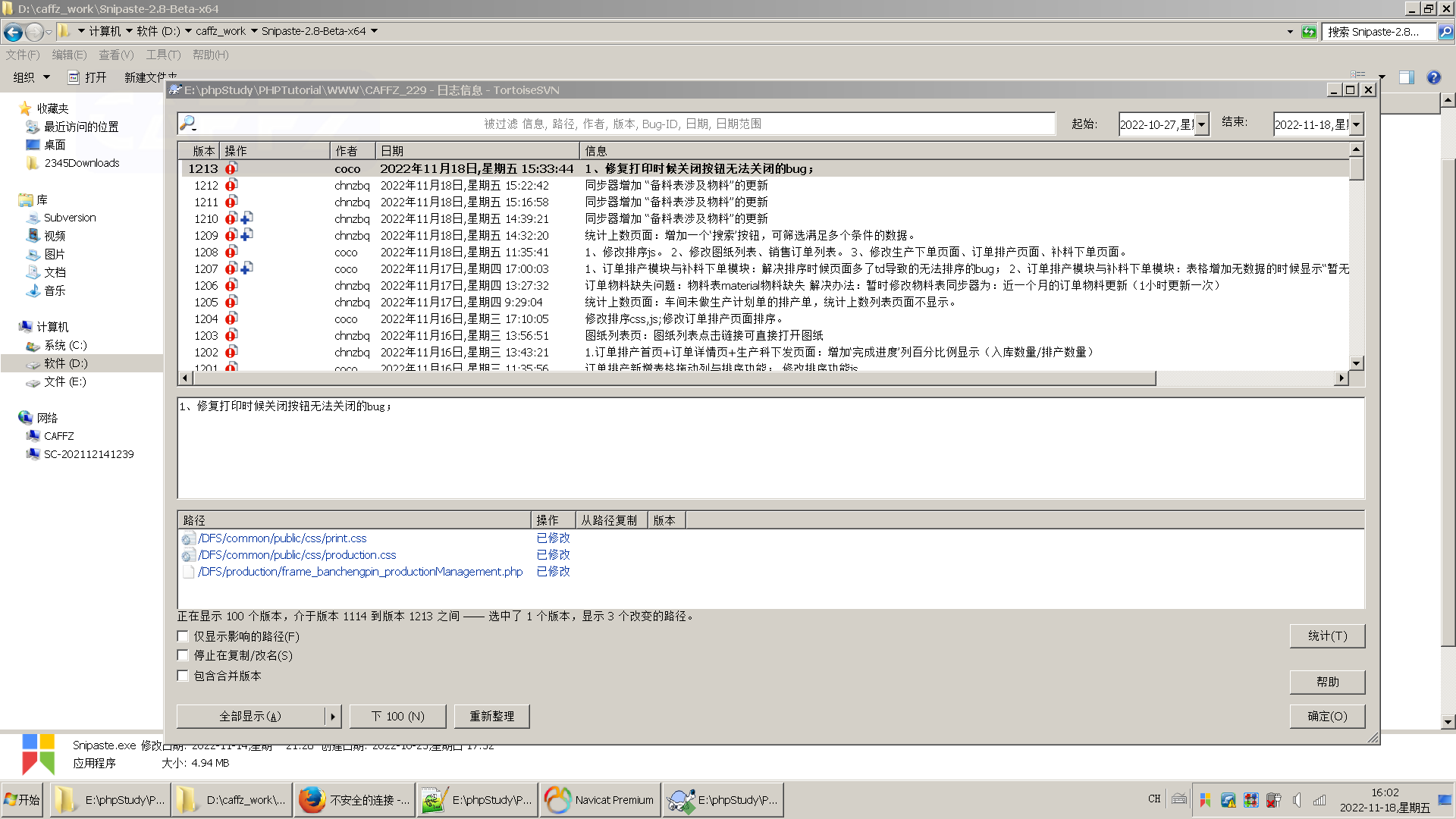Viewport: 1456px width, 819px height.
Task: Enable 仅显示影响的路径 checkbox
Action: (x=183, y=636)
